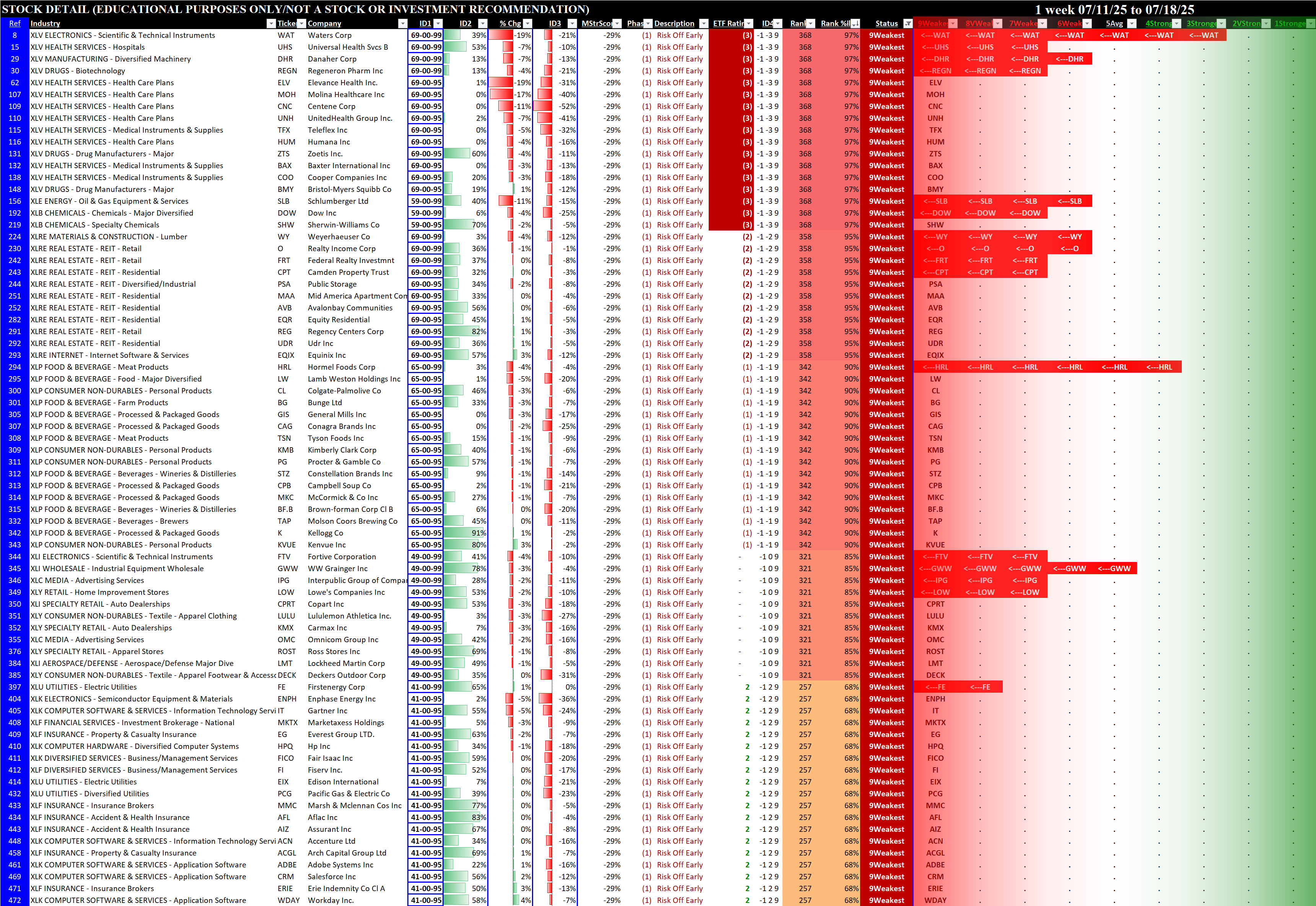Click the 1Strongest column filter arrow
Screen dimensions: 1316x906
tap(1310, 23)
